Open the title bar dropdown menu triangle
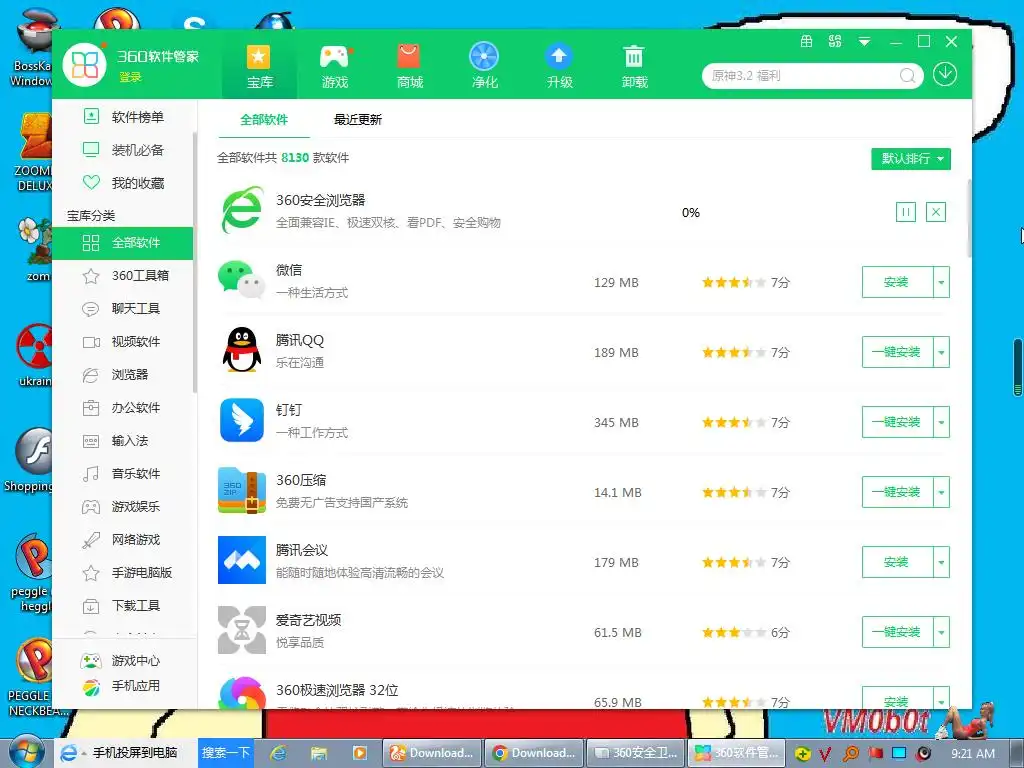Image resolution: width=1024 pixels, height=768 pixels. [864, 42]
